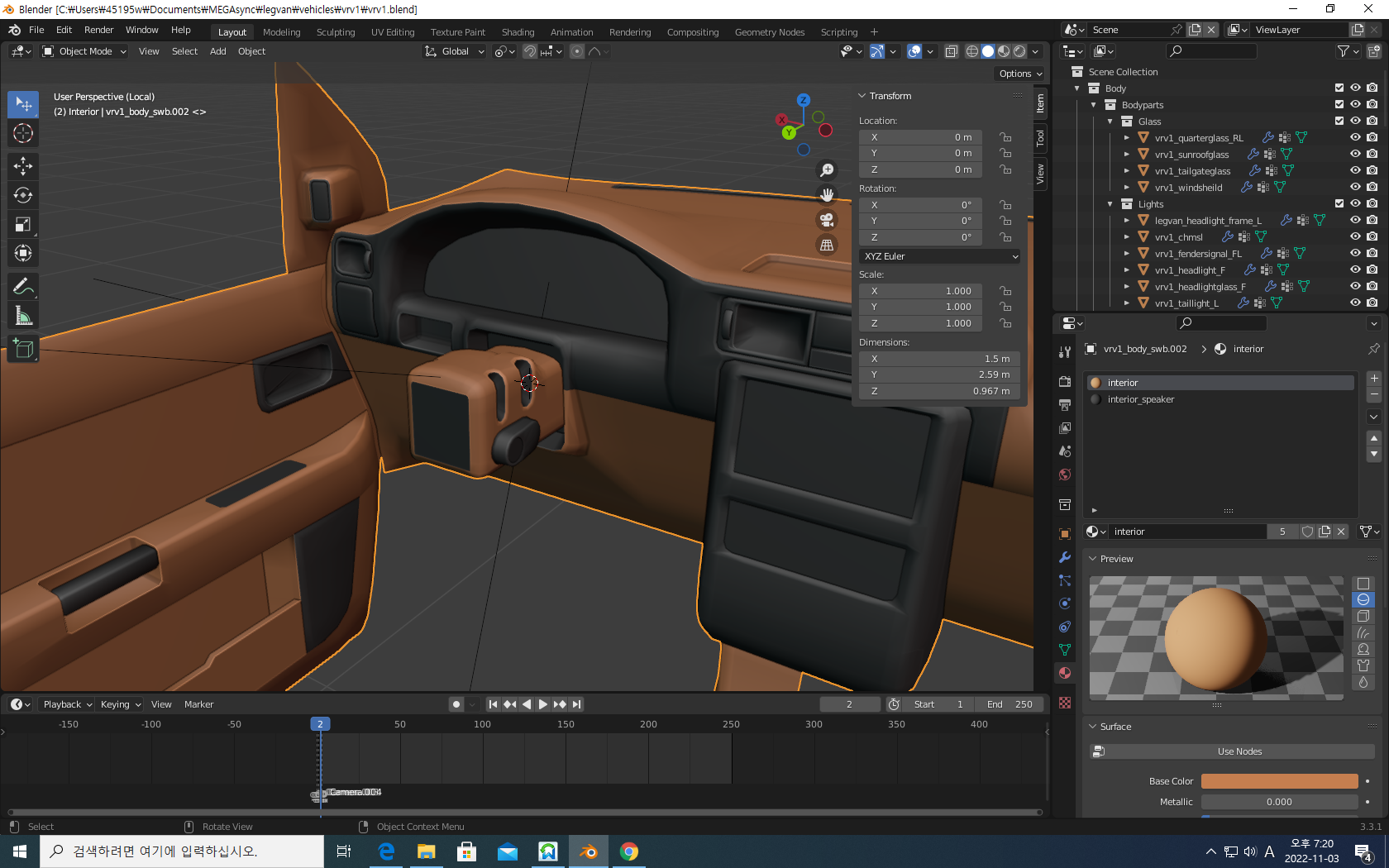Select the Rotate tool
Screen dimensions: 1389x868
click(x=23, y=195)
